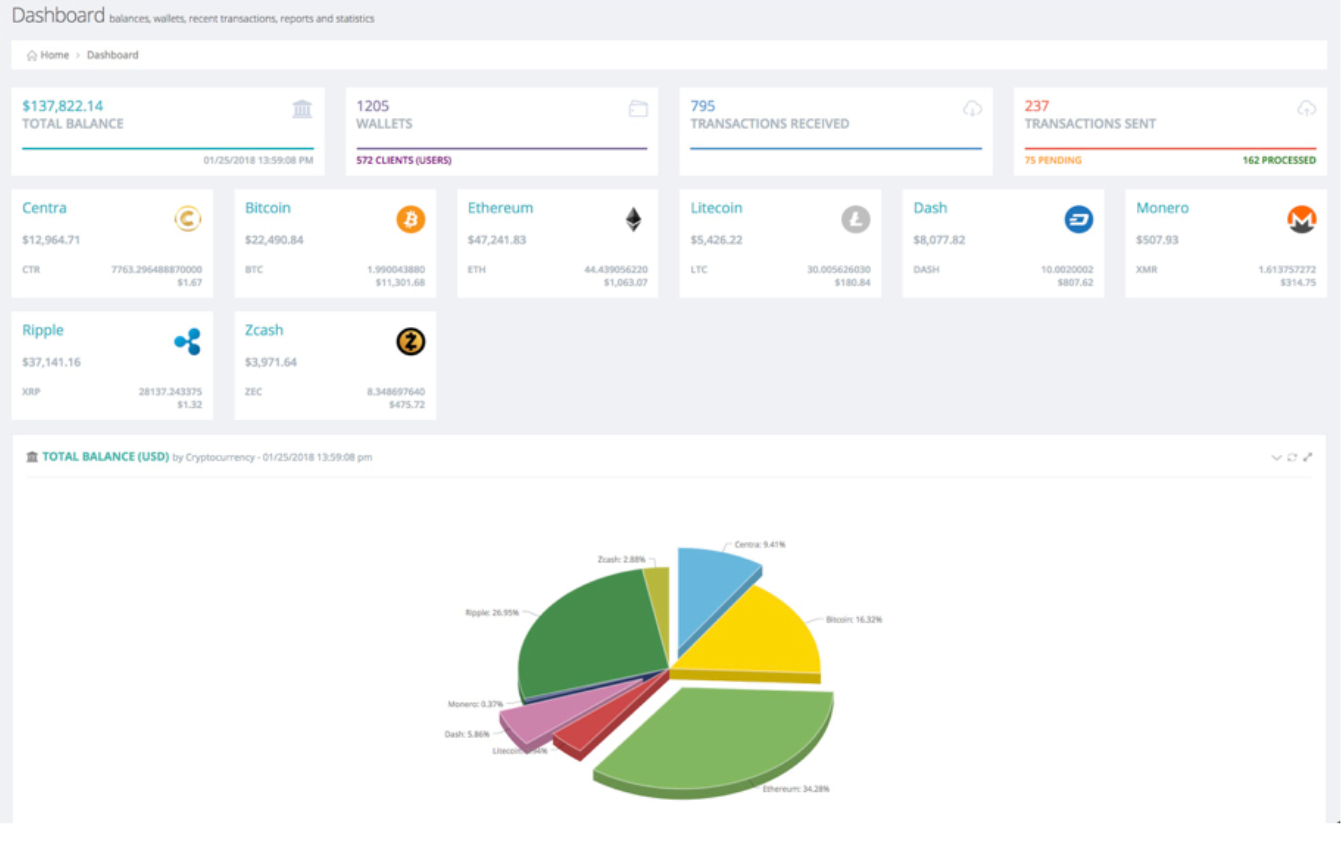Viewport: 1344px width, 850px height.
Task: Click the Zcash logo icon
Action: tap(411, 342)
